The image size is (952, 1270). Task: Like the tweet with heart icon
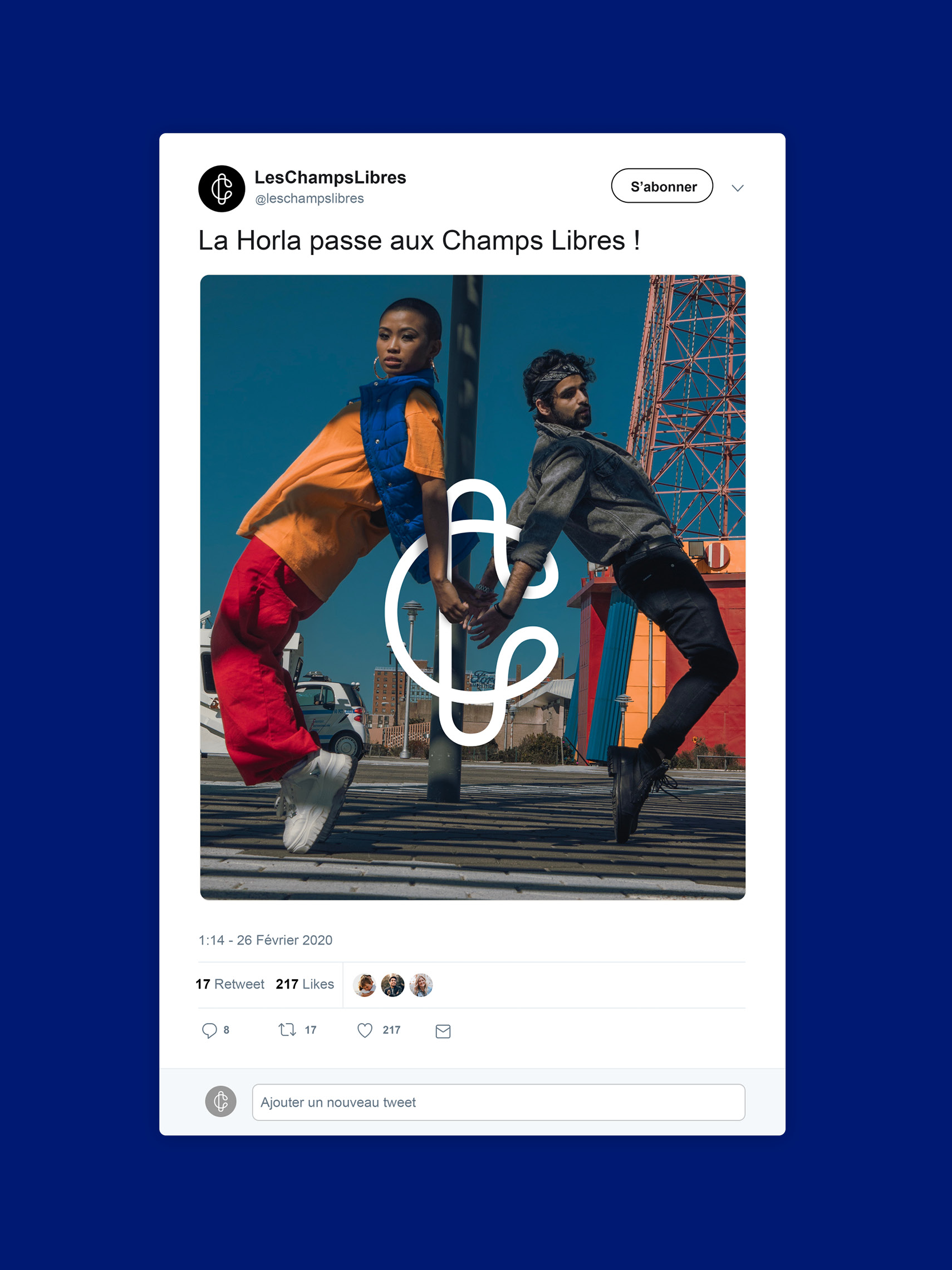[x=365, y=1030]
